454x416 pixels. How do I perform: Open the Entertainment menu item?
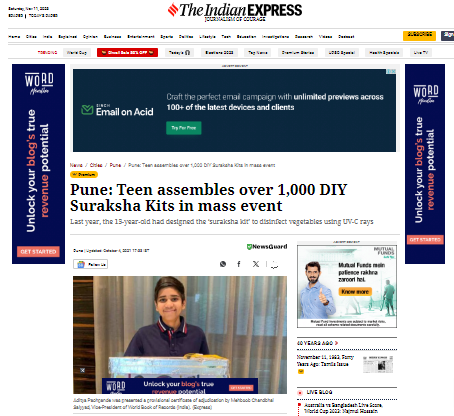(x=141, y=37)
